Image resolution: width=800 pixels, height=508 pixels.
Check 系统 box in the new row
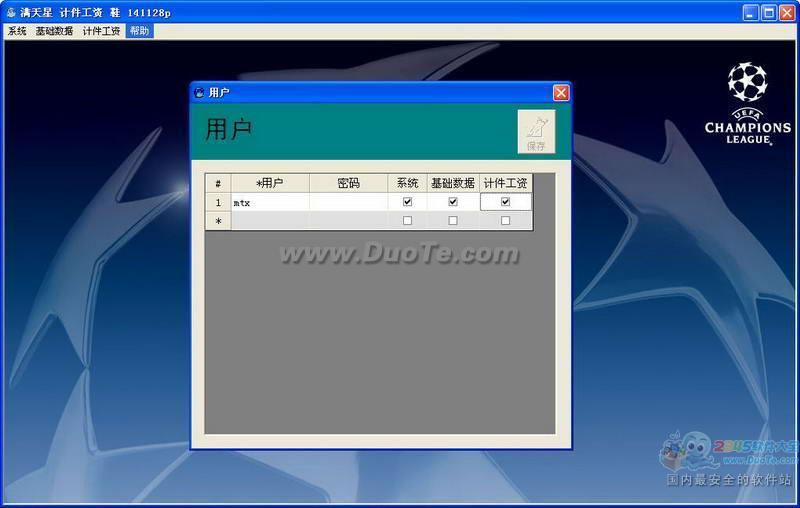click(407, 221)
